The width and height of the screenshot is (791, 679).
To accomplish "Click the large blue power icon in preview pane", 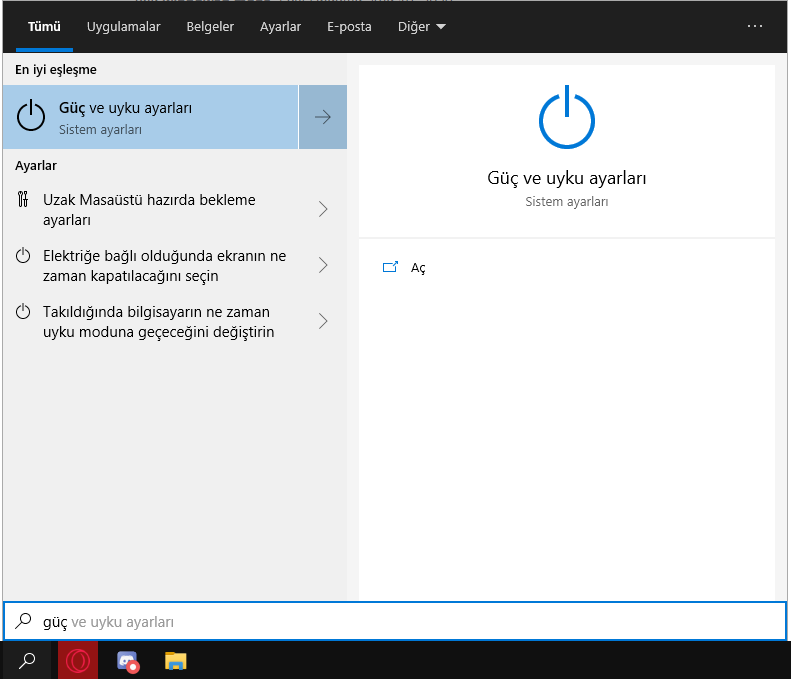I will (x=567, y=117).
